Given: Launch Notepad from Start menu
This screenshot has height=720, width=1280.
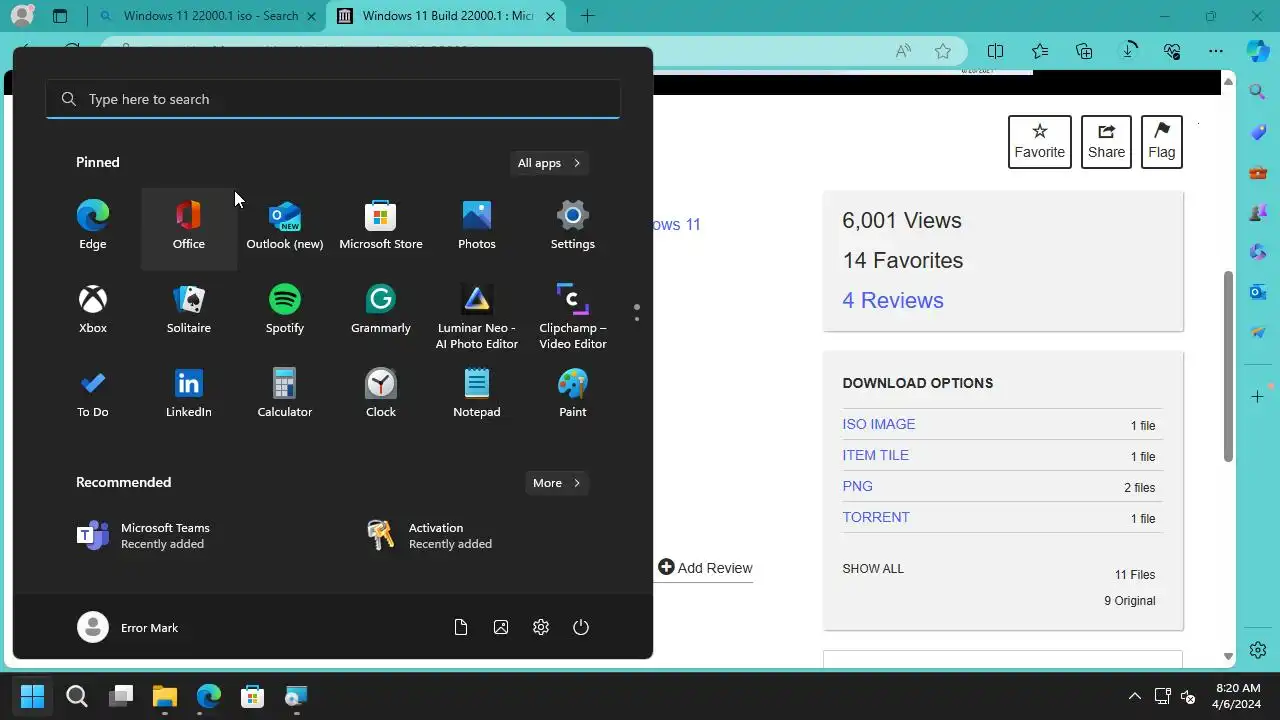Looking at the screenshot, I should (477, 394).
